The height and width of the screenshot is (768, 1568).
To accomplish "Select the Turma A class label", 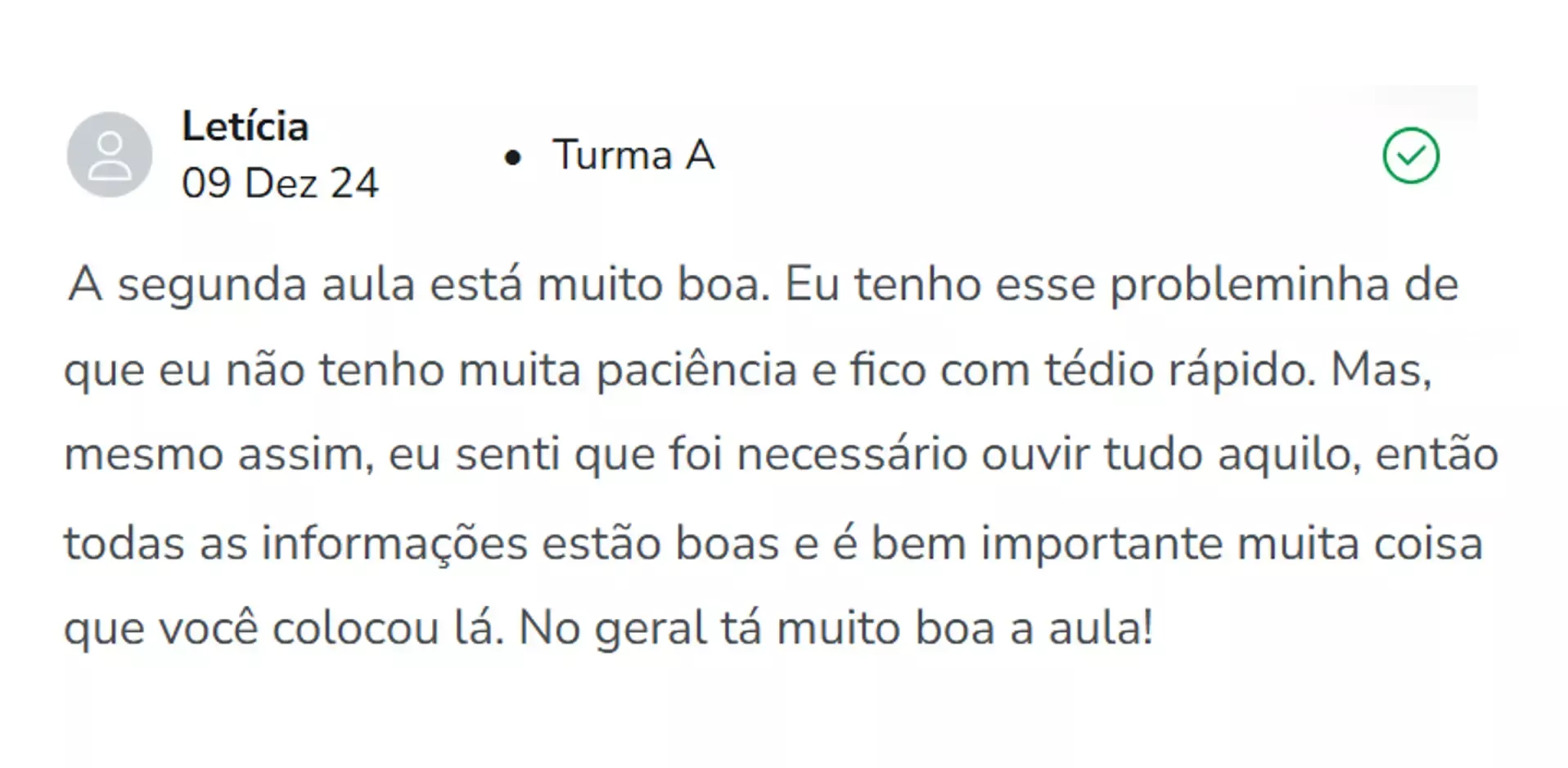I will click(x=633, y=155).
